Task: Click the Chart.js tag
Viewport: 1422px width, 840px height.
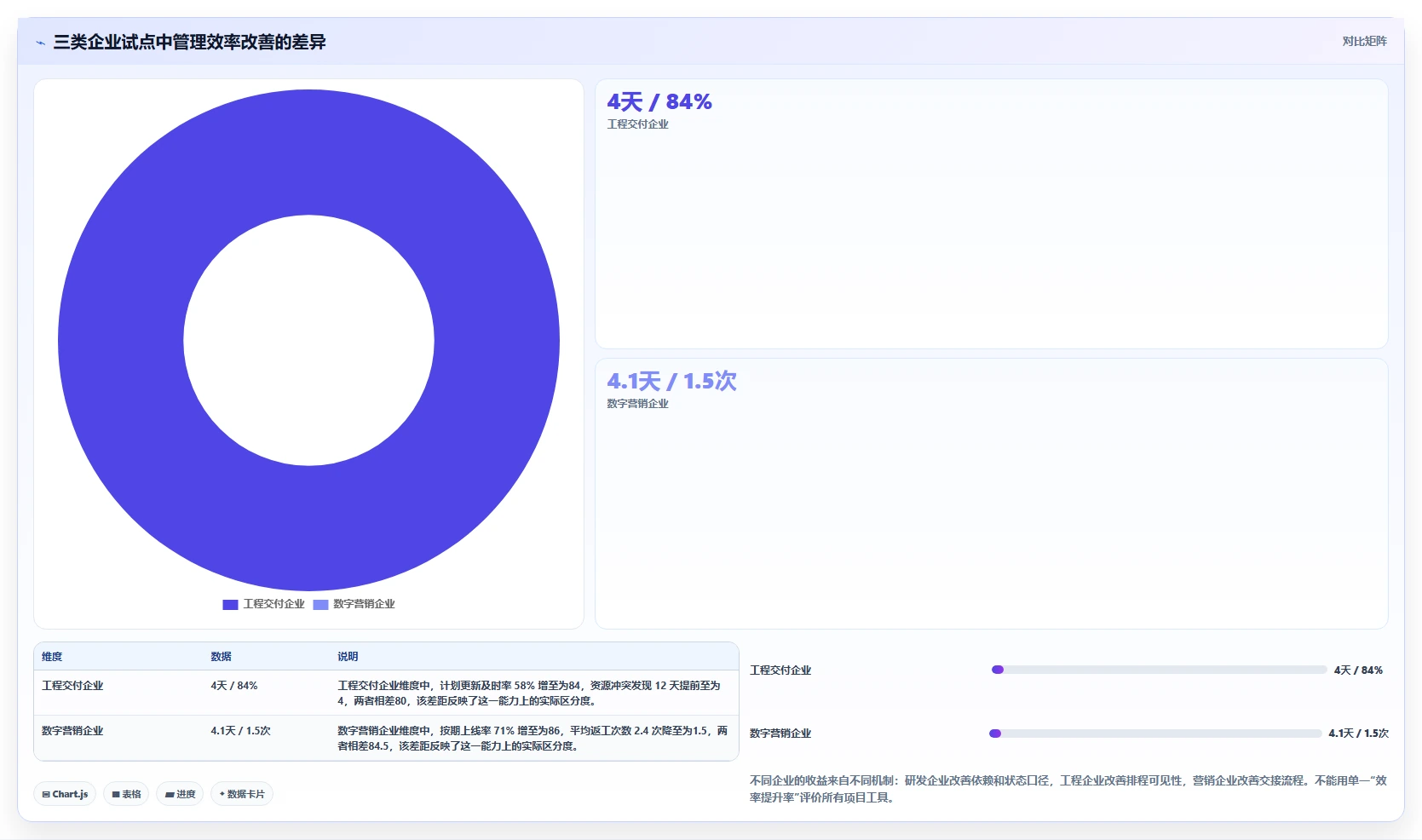Action: pyautogui.click(x=65, y=794)
